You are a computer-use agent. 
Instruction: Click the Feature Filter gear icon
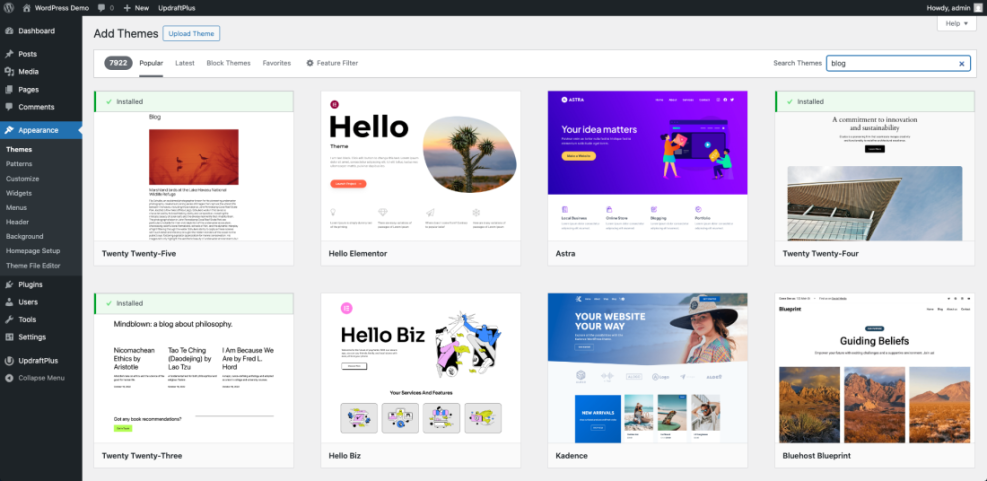click(x=310, y=63)
